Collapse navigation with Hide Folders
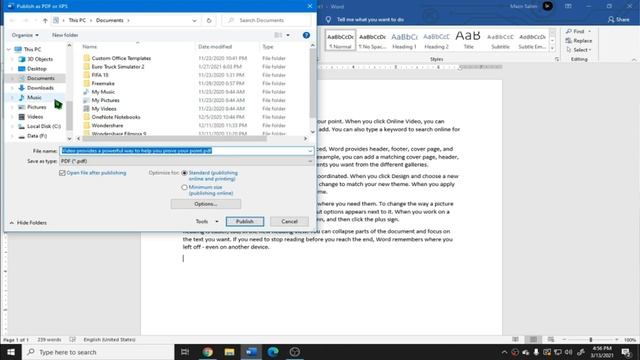This screenshot has height=360, width=640. pyautogui.click(x=28, y=223)
